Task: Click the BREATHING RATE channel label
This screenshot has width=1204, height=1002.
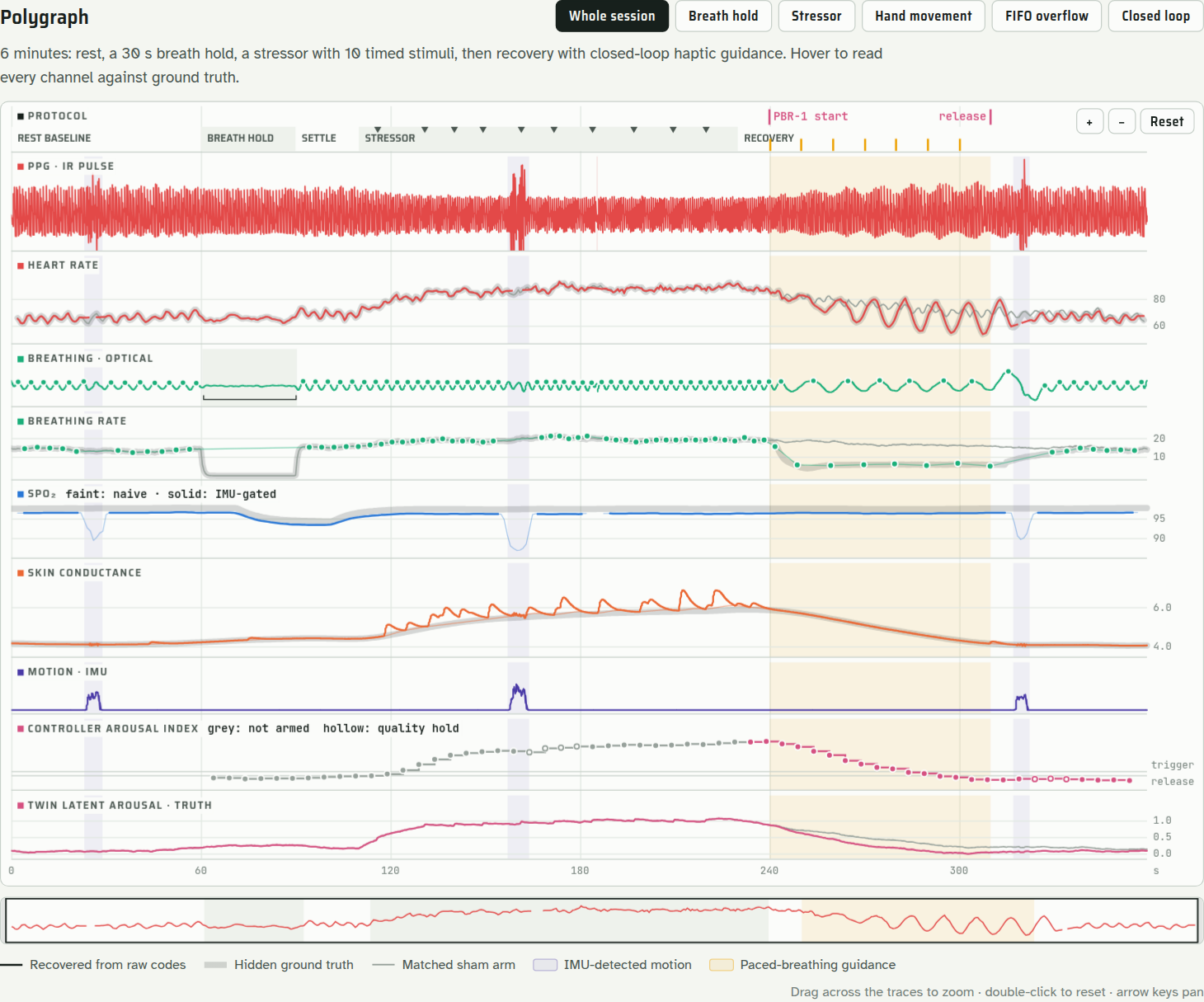Action: click(77, 421)
